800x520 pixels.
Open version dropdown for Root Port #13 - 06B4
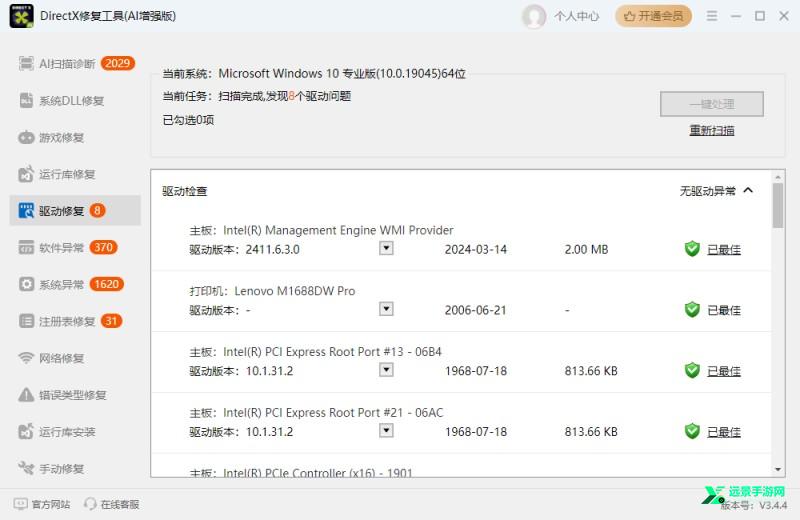(x=386, y=370)
